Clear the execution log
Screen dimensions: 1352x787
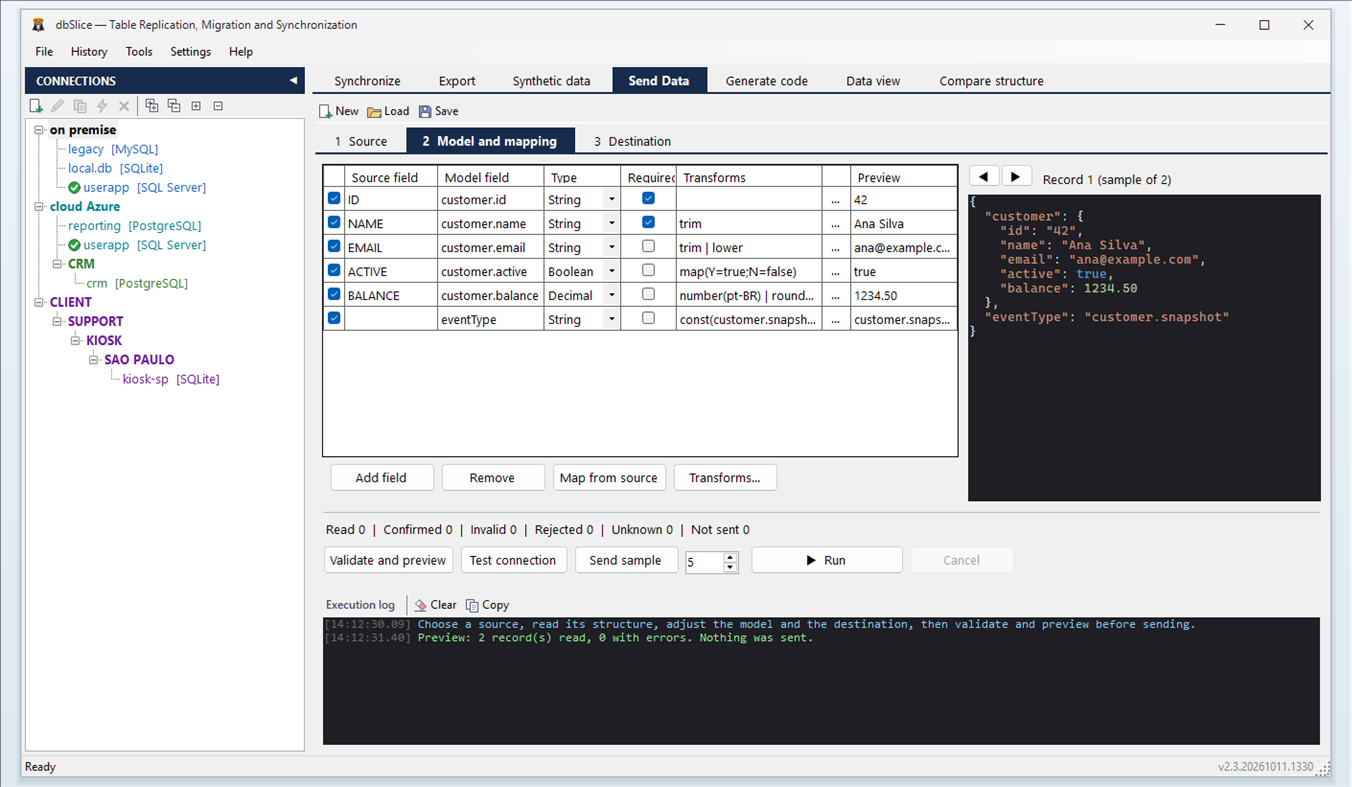[x=436, y=605]
